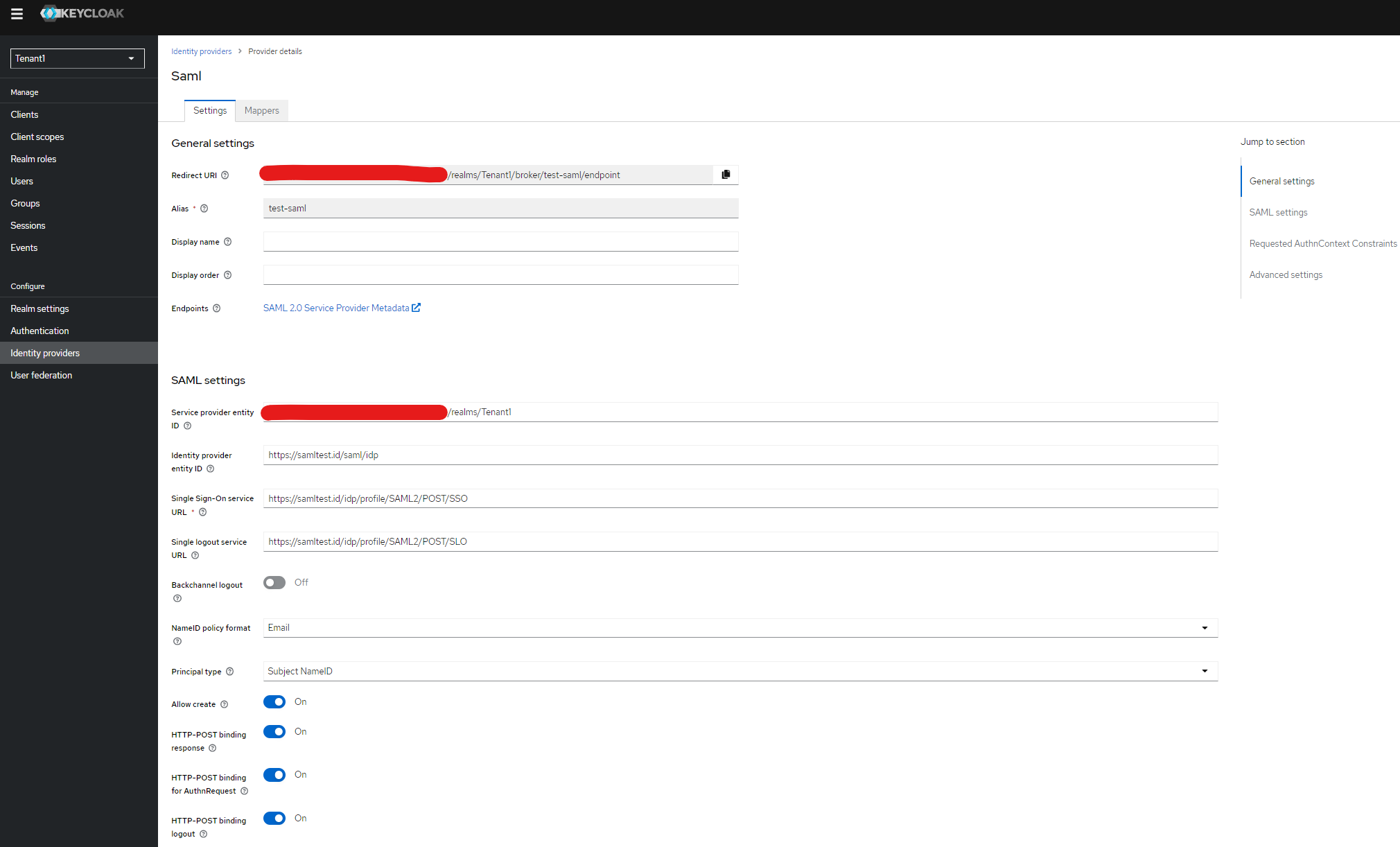The height and width of the screenshot is (847, 1400).
Task: Click the Keycloak logo
Action: (82, 13)
